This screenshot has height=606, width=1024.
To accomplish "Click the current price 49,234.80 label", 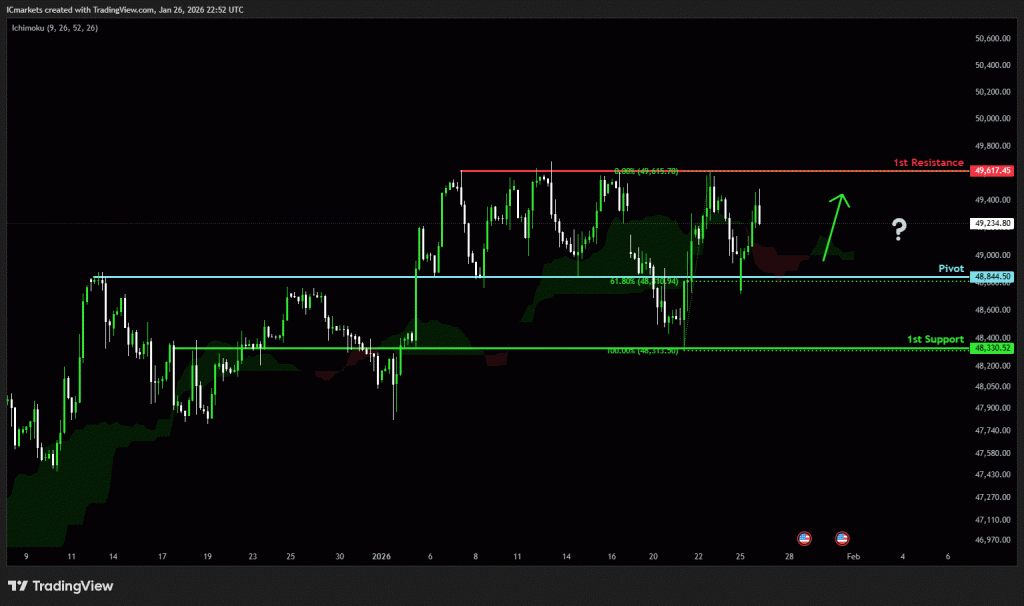I will click(x=993, y=224).
